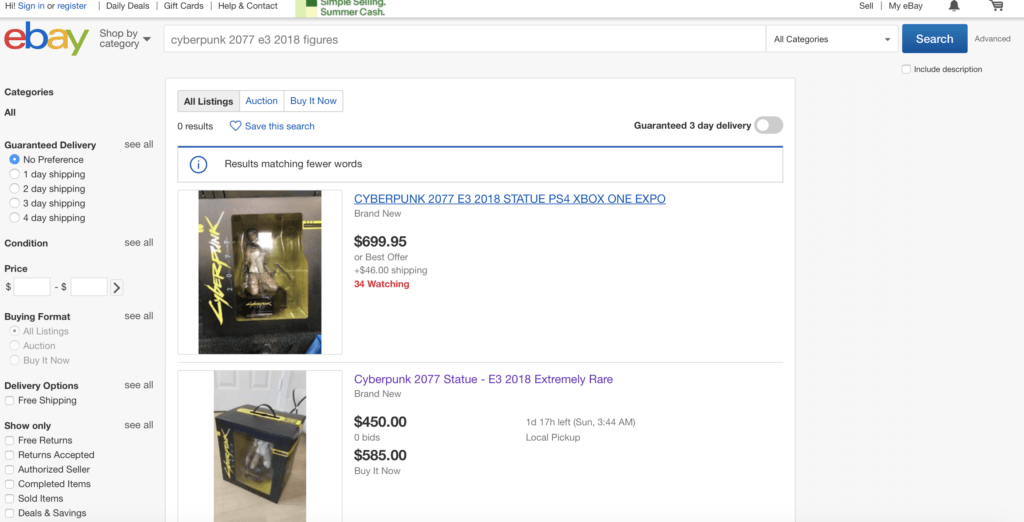This screenshot has height=522, width=1024.
Task: View the shopping cart
Action: tap(996, 6)
